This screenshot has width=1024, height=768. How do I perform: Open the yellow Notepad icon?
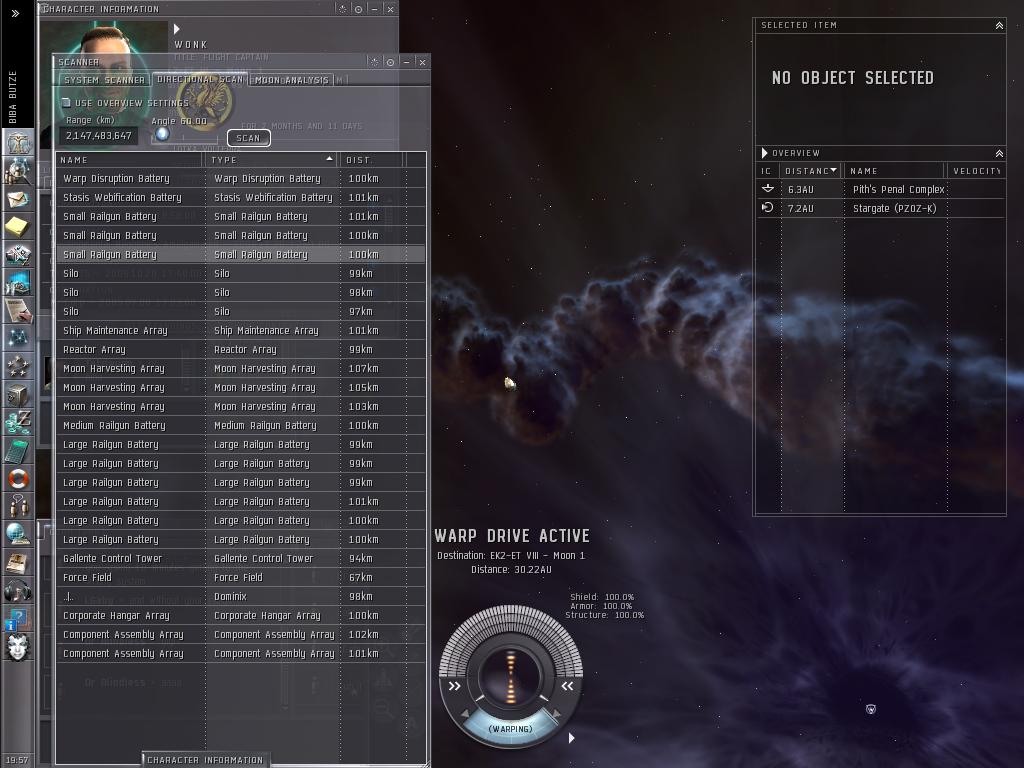coord(18,227)
